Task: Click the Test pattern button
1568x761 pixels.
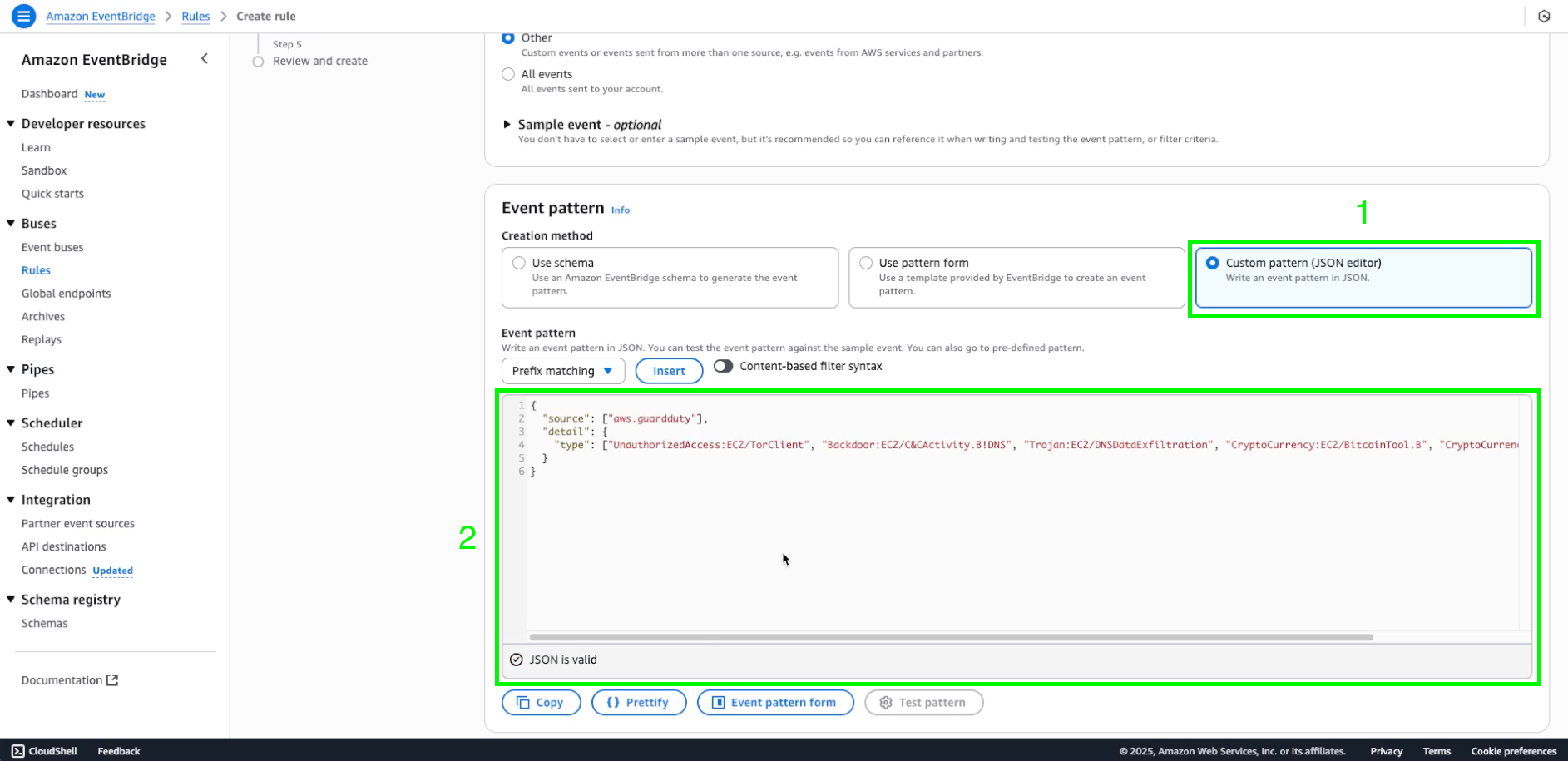Action: [x=923, y=703]
